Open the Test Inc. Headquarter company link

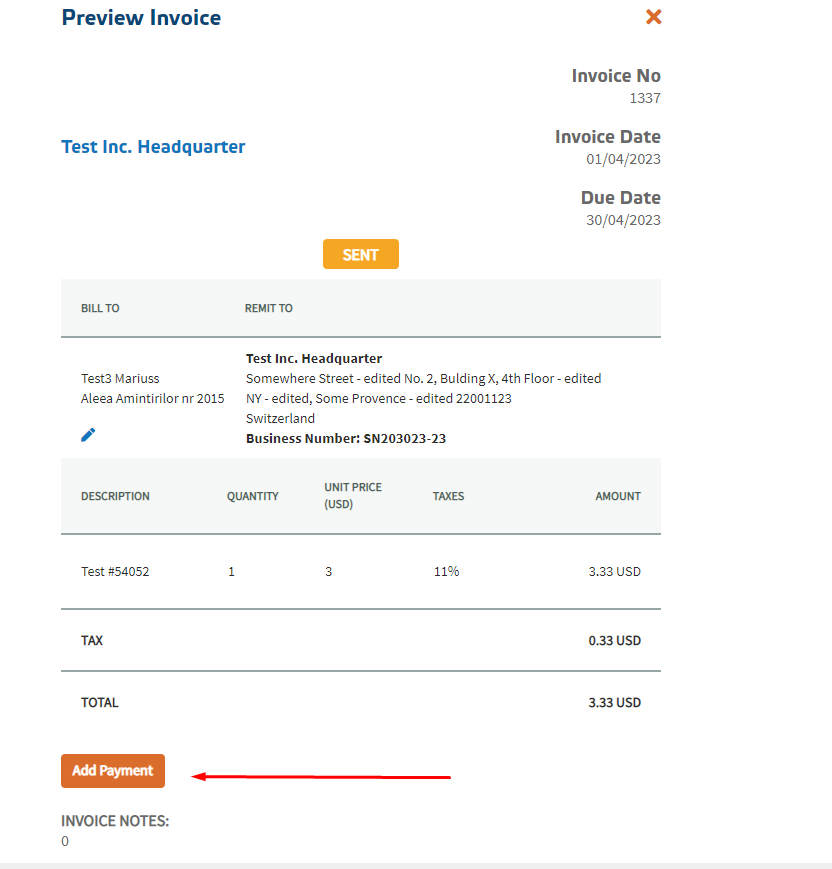click(153, 147)
